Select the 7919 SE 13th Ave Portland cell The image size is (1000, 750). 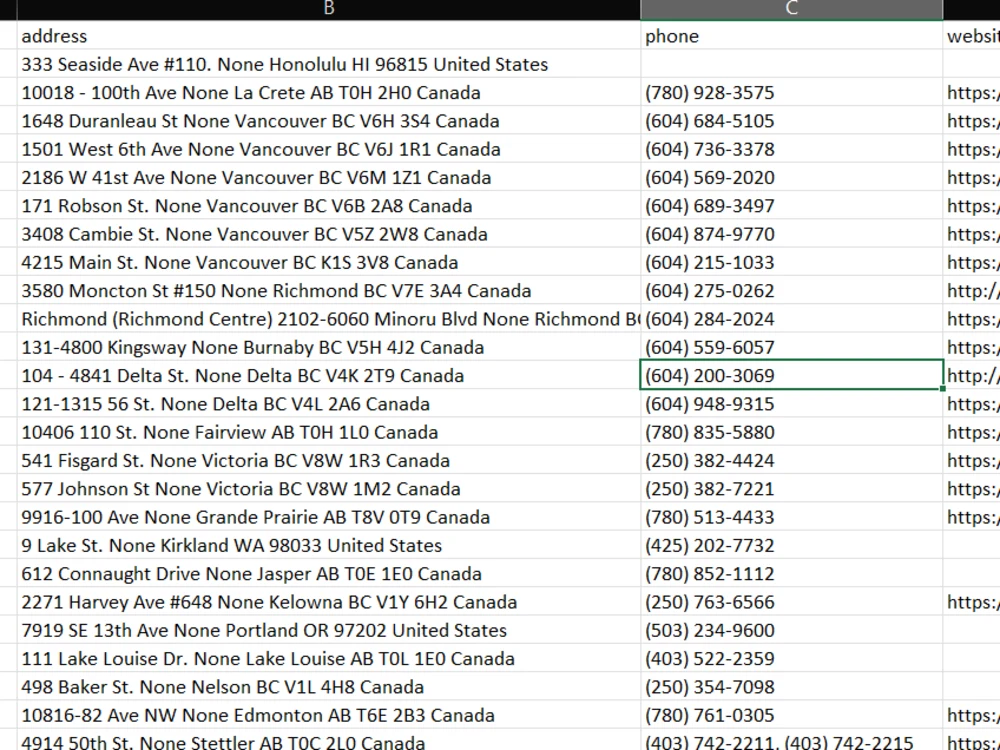point(328,629)
